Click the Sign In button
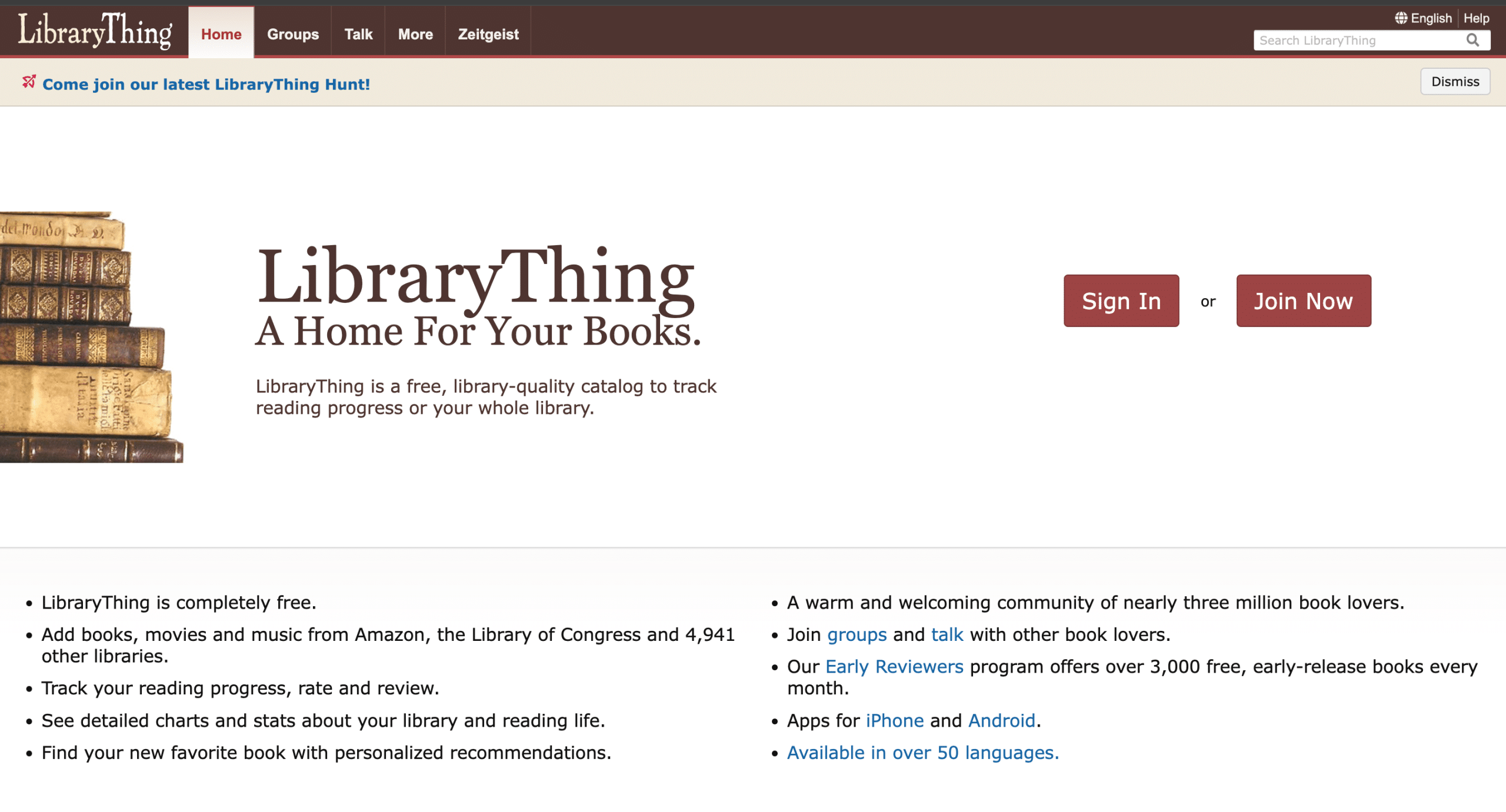The width and height of the screenshot is (1506, 812). [x=1120, y=300]
